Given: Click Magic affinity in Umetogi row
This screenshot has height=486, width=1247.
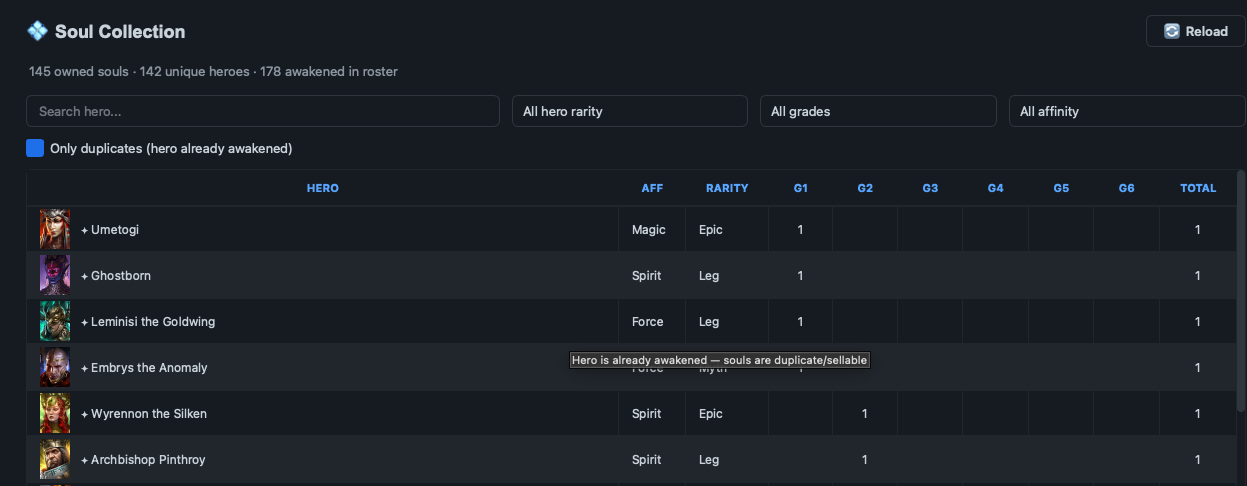Looking at the screenshot, I should pyautogui.click(x=649, y=230).
